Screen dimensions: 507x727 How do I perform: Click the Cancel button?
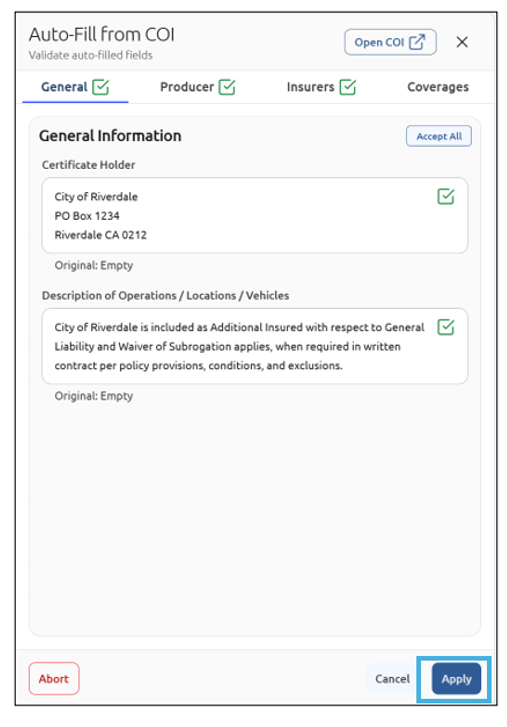coord(393,679)
